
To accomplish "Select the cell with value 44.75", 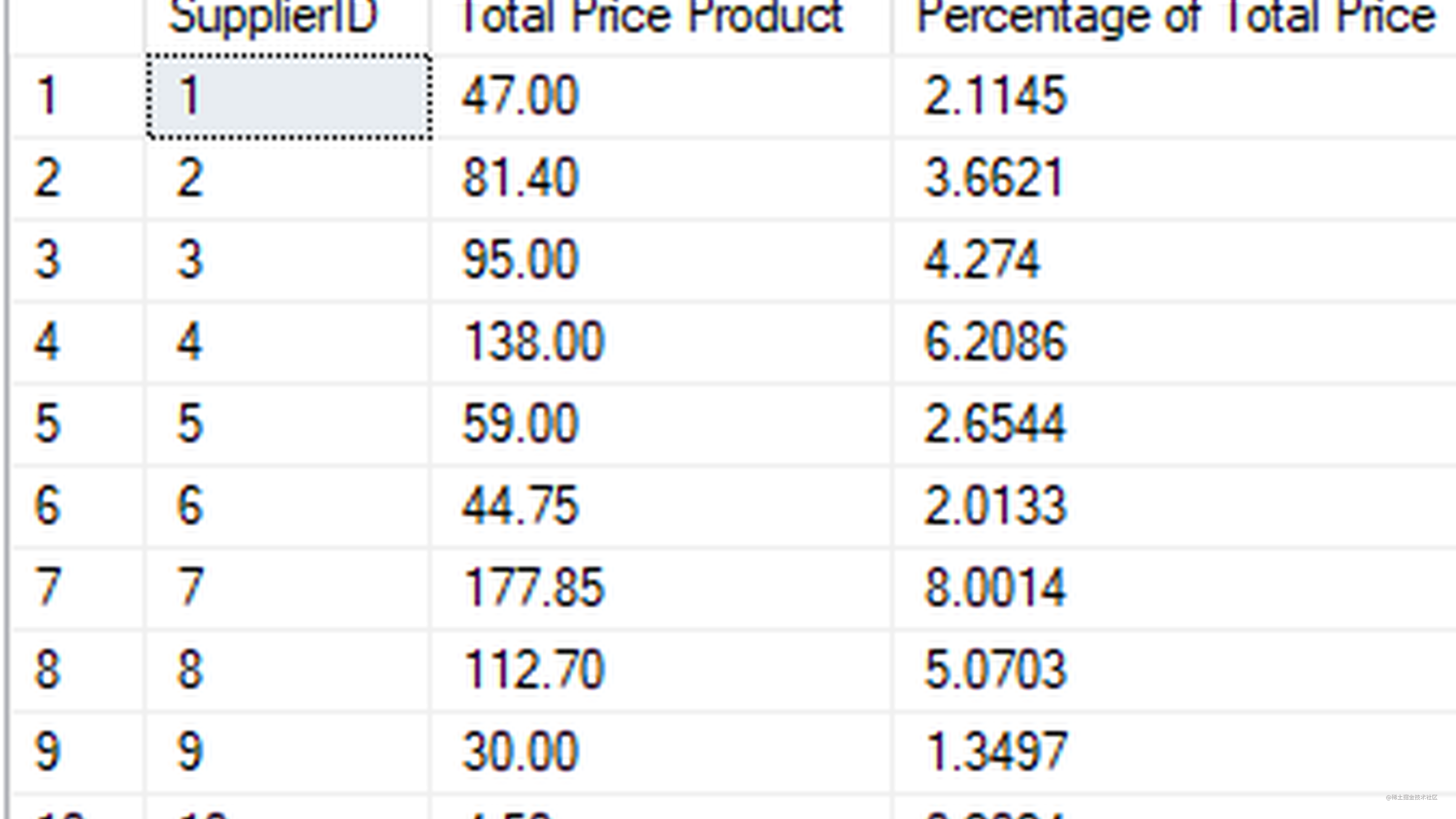I will click(x=661, y=506).
